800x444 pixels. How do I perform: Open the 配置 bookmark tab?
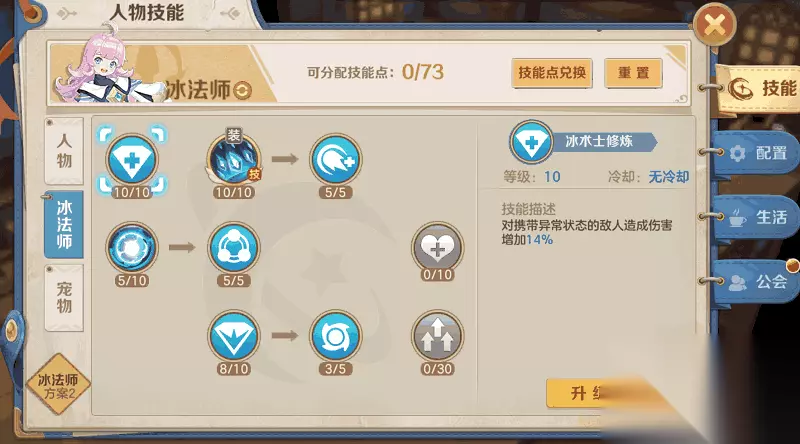pyautogui.click(x=757, y=153)
